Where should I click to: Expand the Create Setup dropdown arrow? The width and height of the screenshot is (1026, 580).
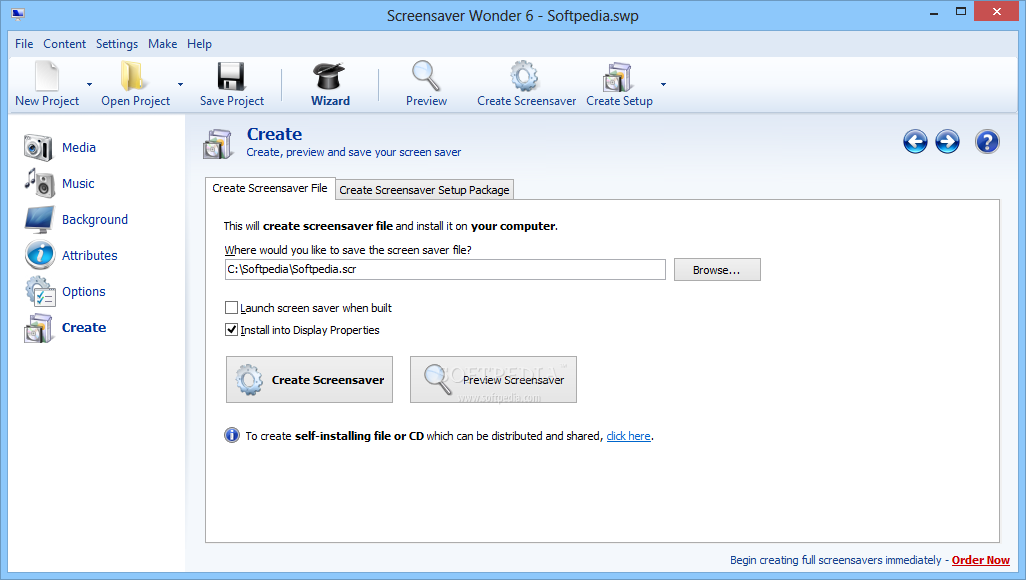[x=663, y=84]
